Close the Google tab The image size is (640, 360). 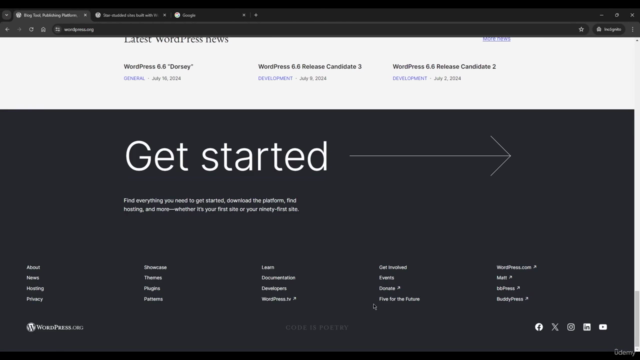(244, 15)
